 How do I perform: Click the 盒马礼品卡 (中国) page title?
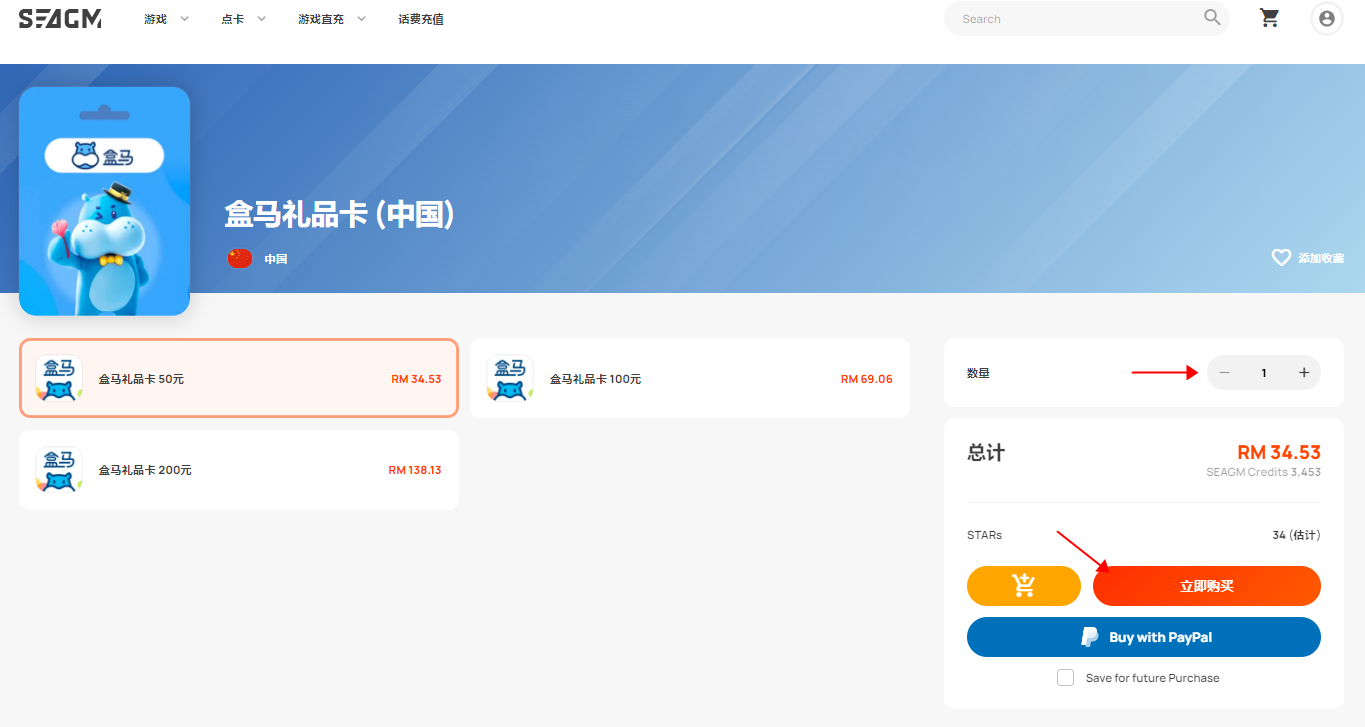click(x=339, y=213)
